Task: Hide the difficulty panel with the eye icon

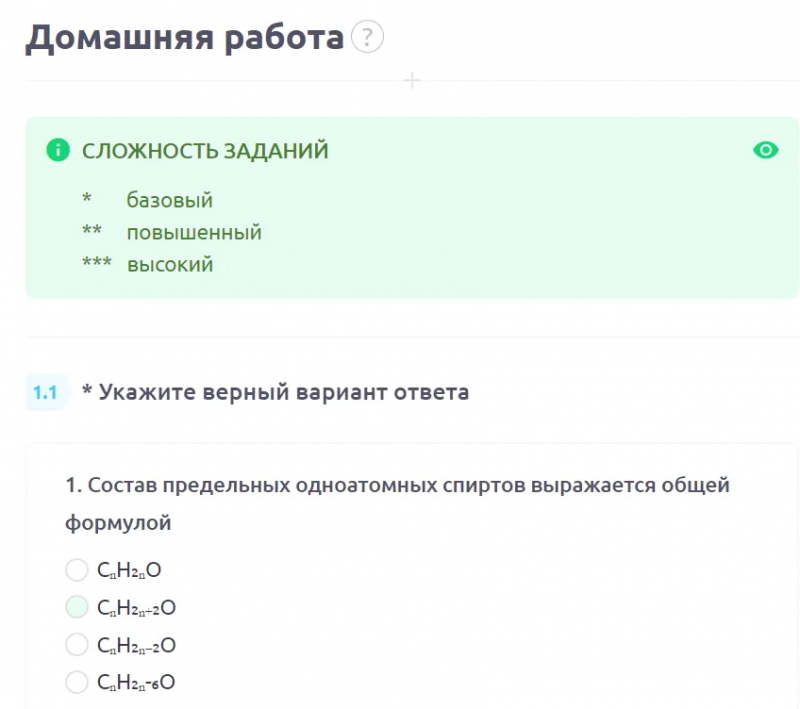Action: click(x=766, y=150)
